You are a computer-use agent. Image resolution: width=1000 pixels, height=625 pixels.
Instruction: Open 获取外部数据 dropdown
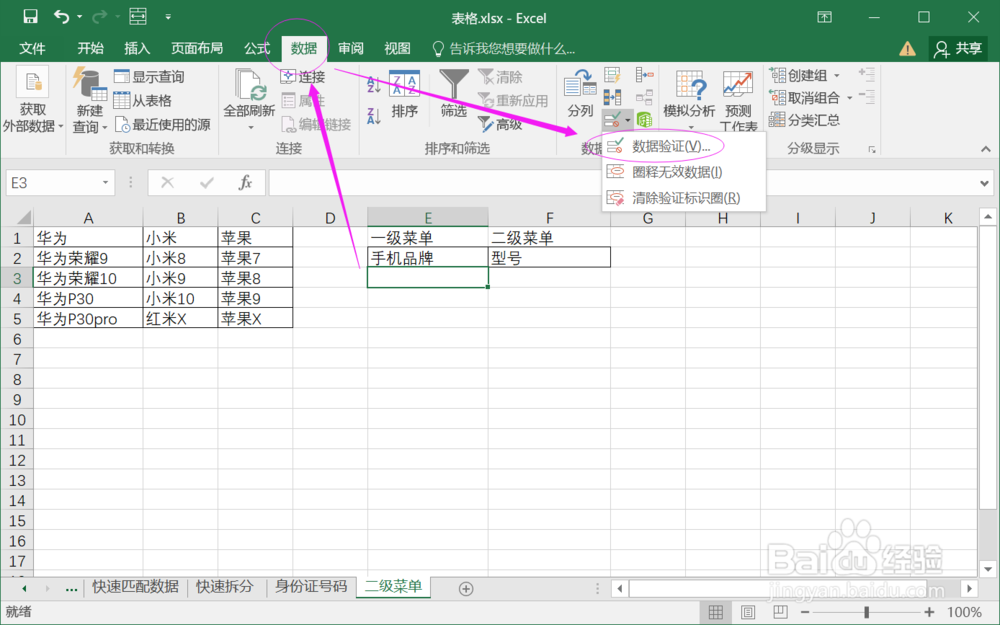click(33, 99)
